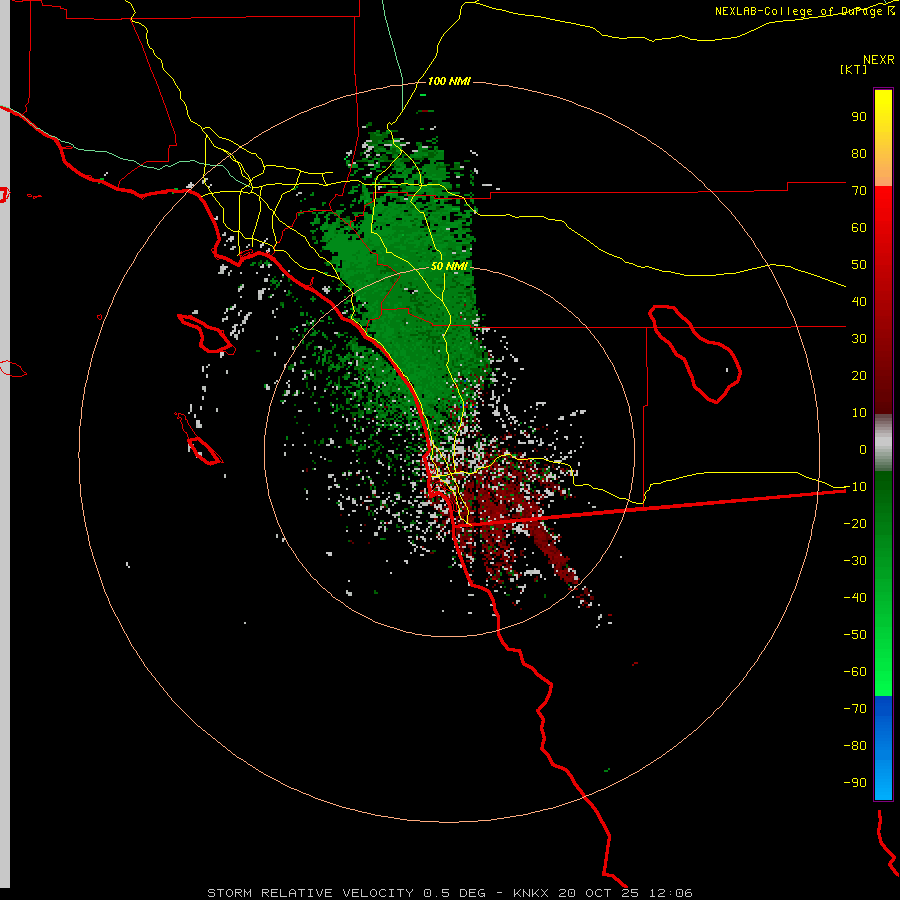Click the 90 value on the velocity scale
The height and width of the screenshot is (900, 900).
pos(859,117)
